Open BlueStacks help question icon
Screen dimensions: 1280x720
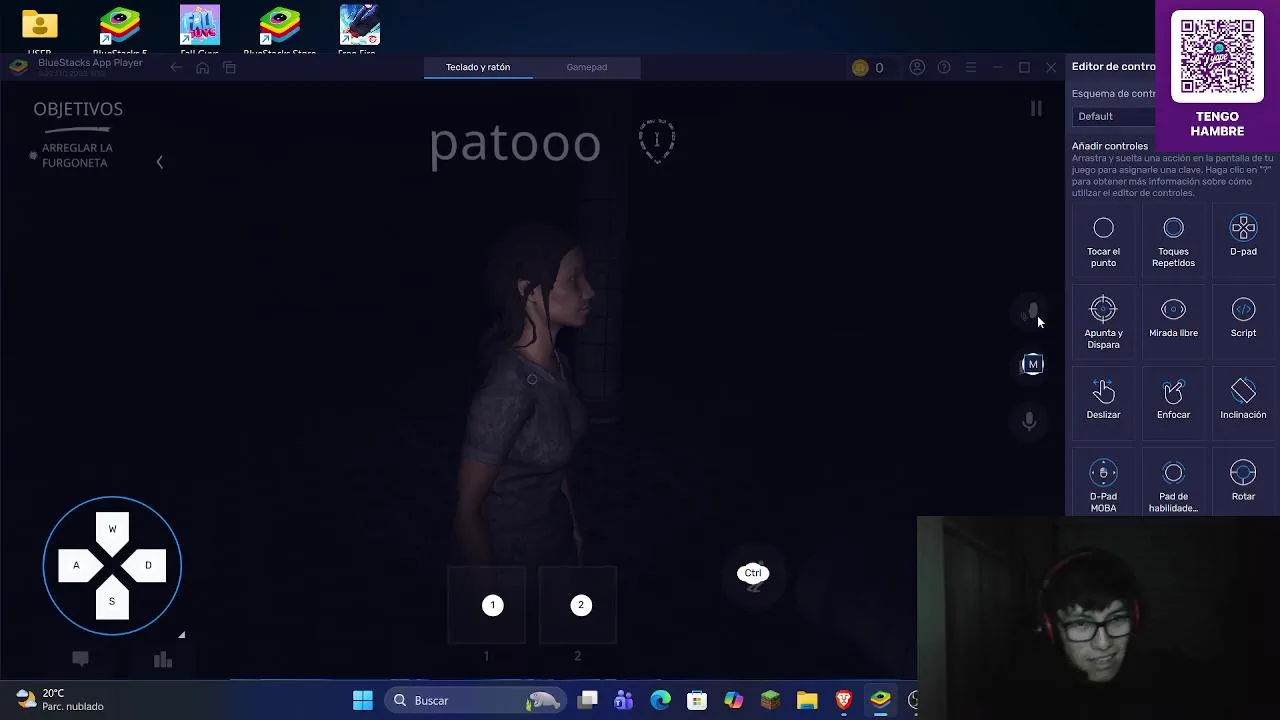944,67
